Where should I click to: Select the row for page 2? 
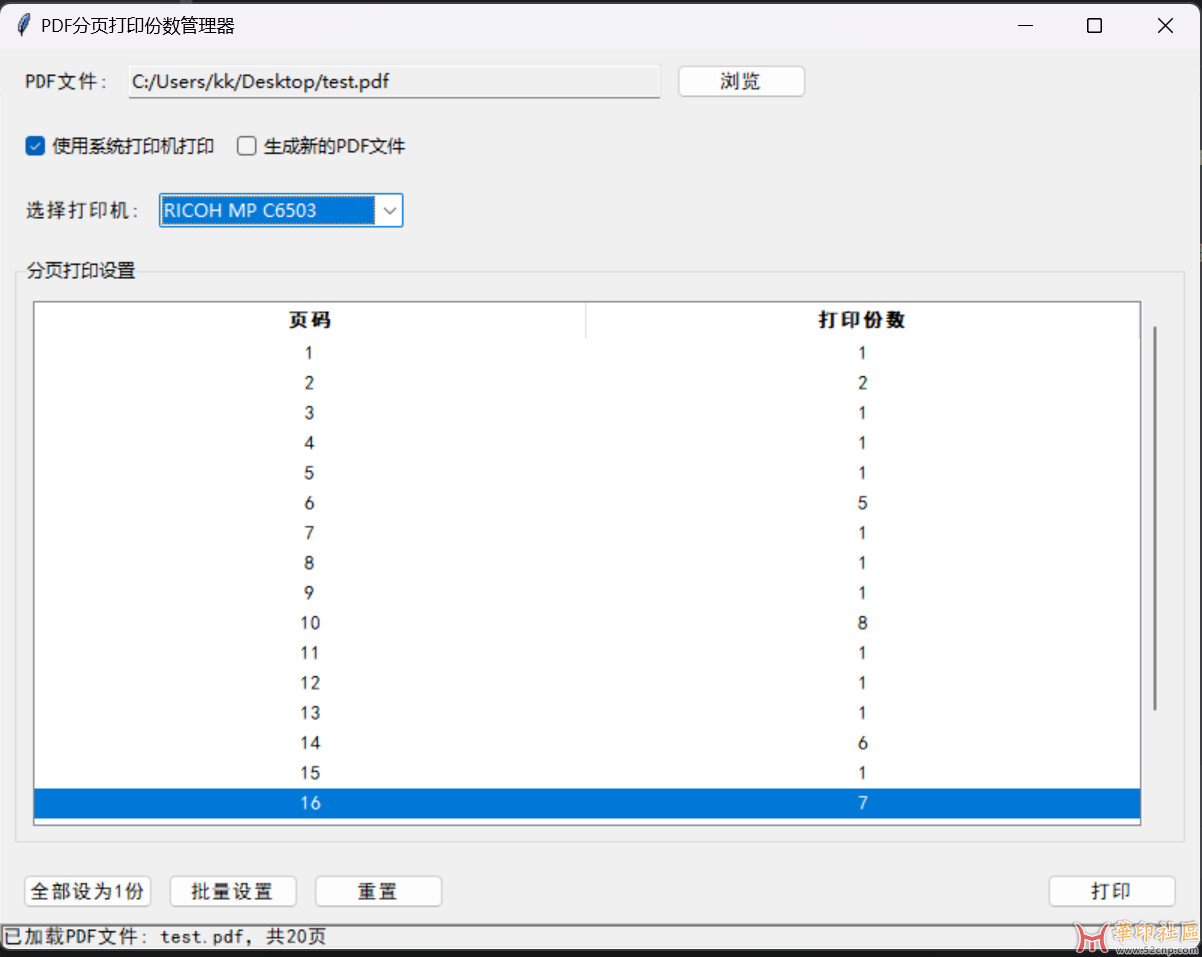tap(586, 383)
